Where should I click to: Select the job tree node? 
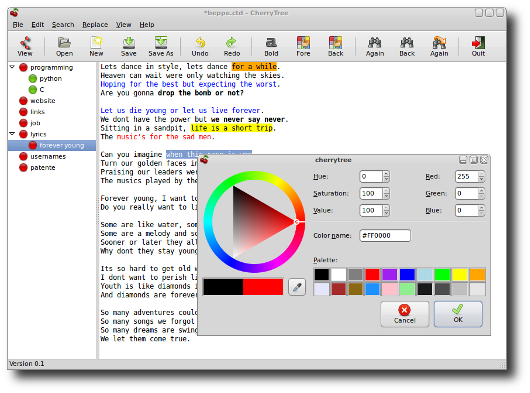tap(35, 123)
